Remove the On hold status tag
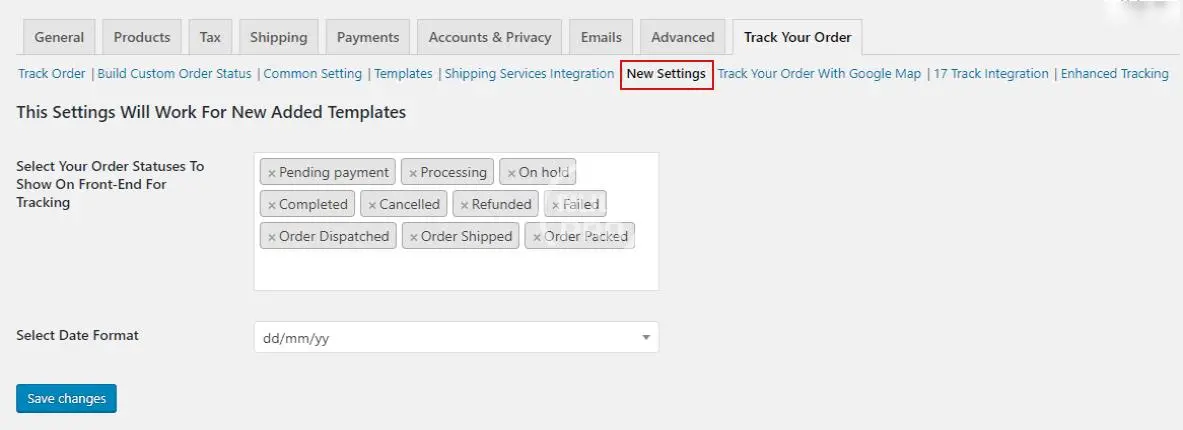Screen dimensions: 1183x430 click(511, 173)
